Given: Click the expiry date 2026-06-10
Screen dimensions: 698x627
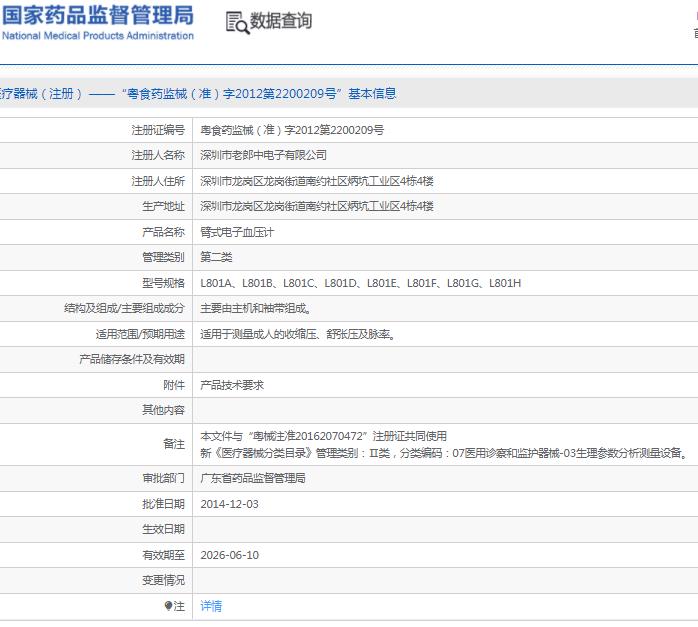Looking at the screenshot, I should [229, 555].
